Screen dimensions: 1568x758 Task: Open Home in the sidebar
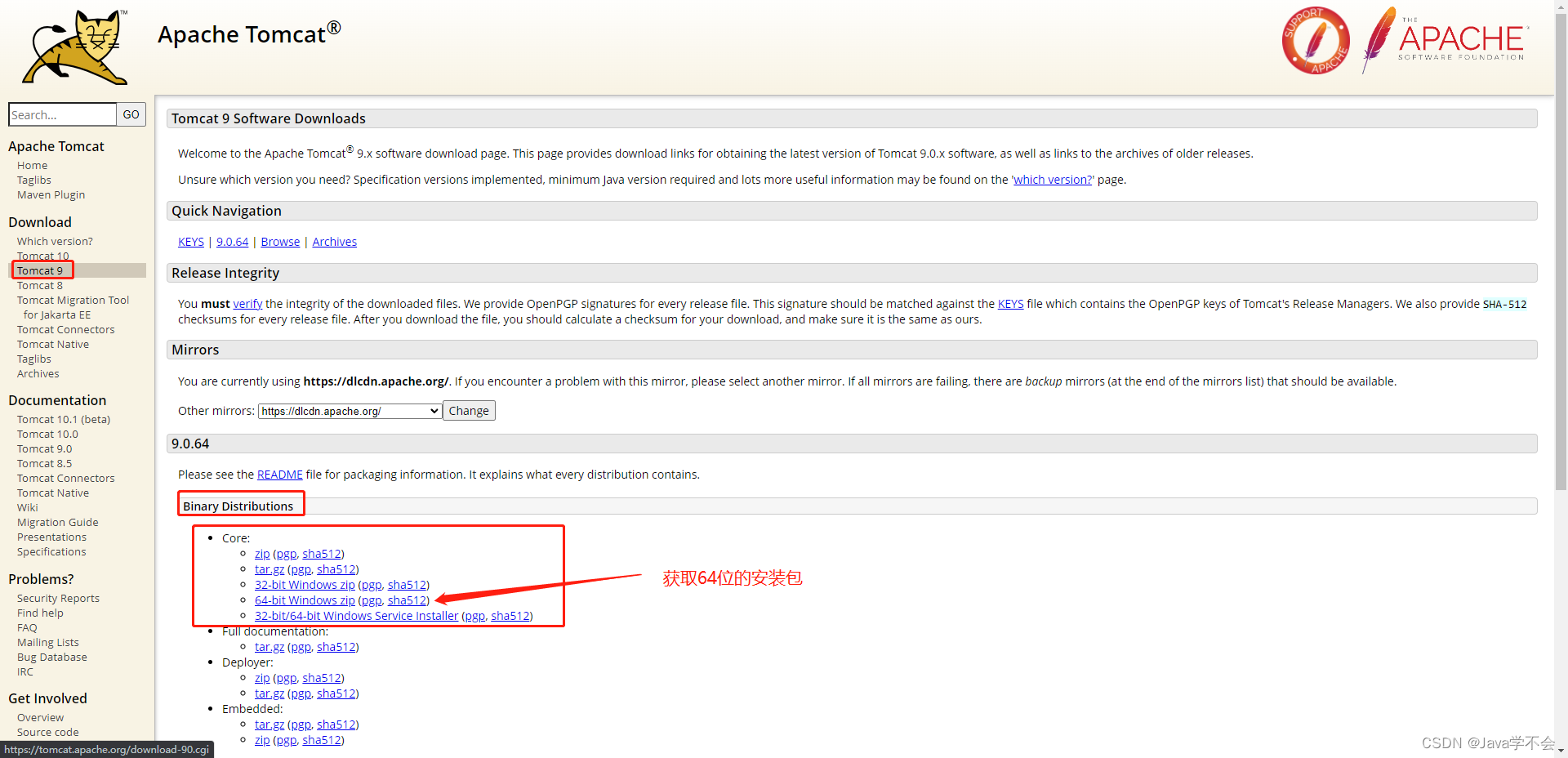33,165
